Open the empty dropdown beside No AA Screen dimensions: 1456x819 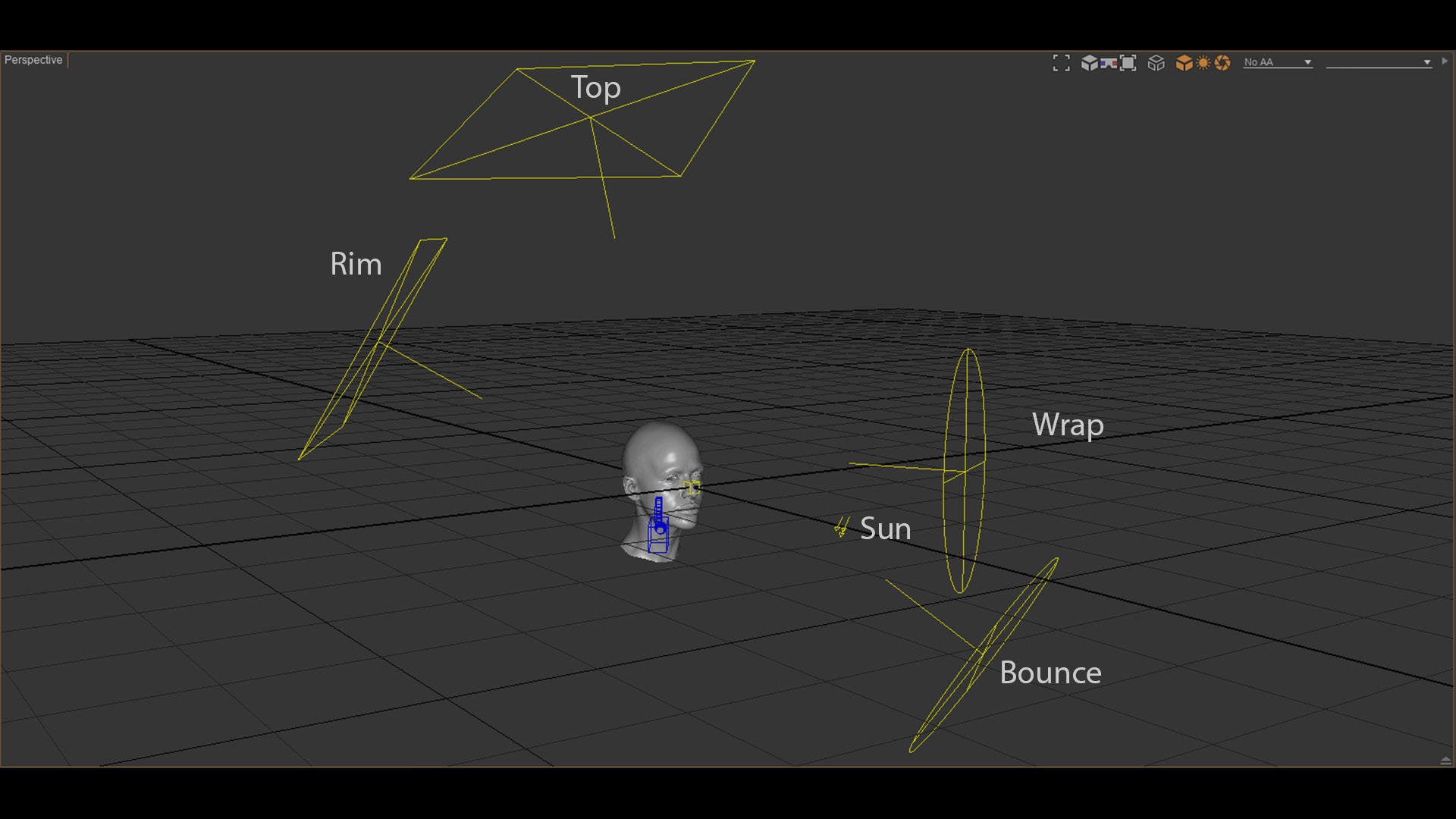coord(1379,62)
